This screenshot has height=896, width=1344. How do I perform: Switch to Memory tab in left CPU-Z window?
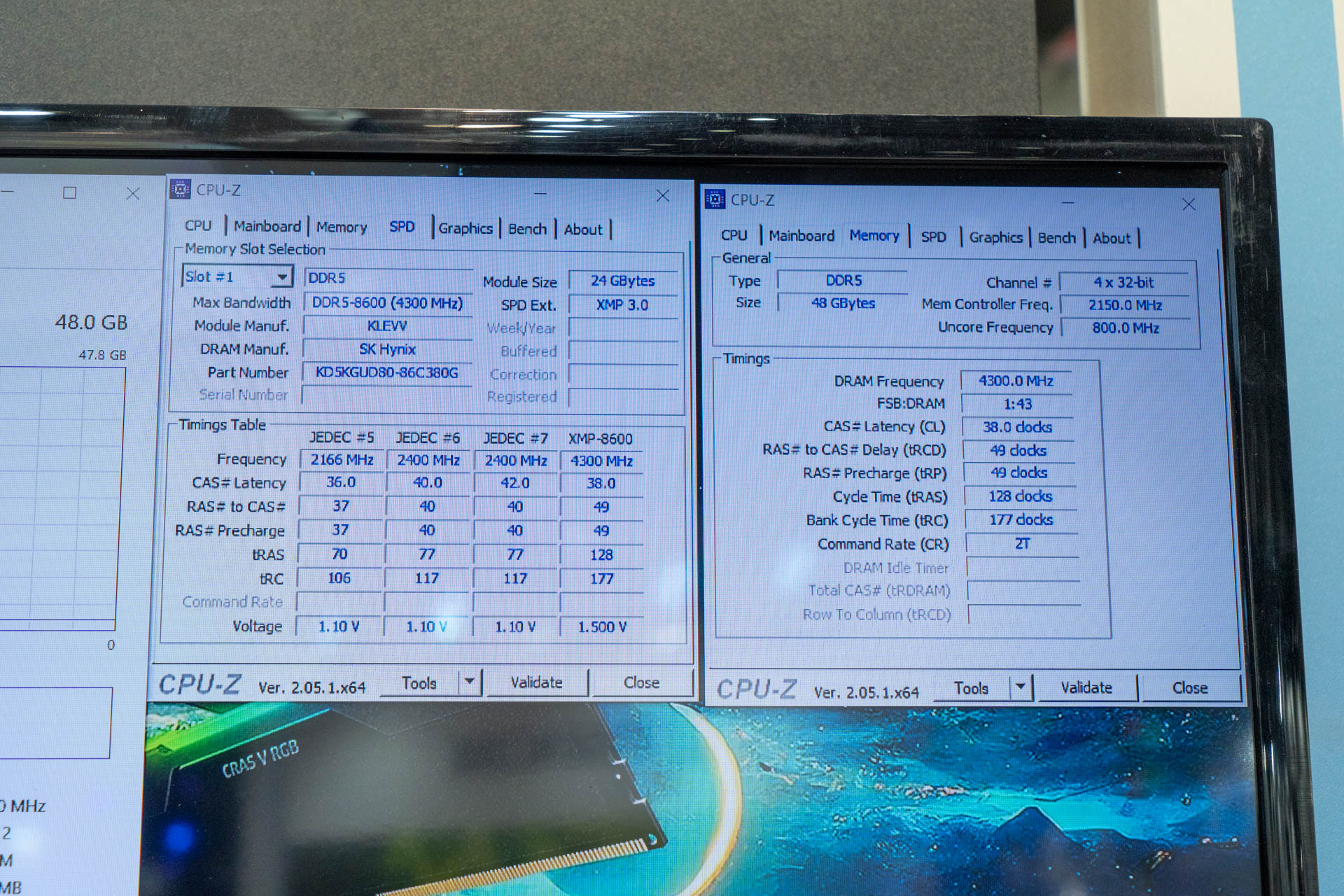[342, 227]
